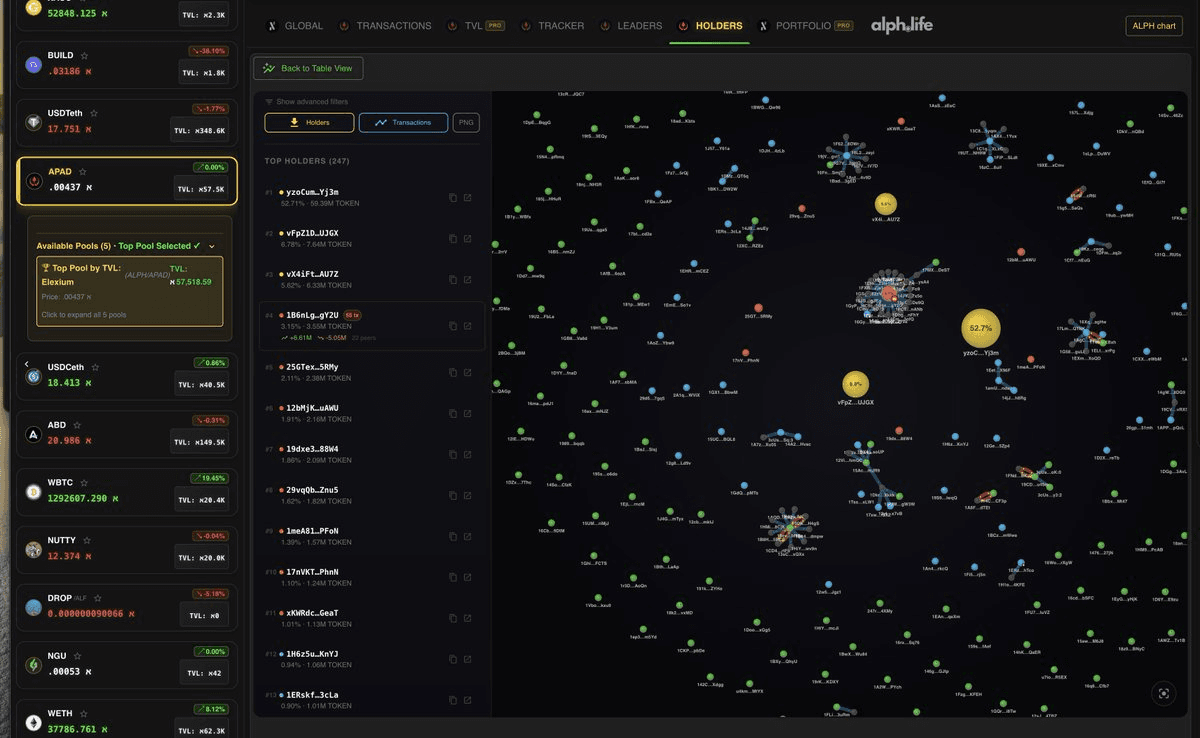Copy the yzoCum…Yj3m holder address
1200x738 pixels.
453,197
